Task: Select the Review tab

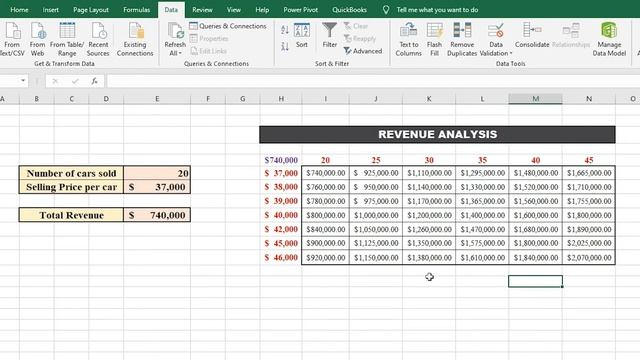Action: coord(202,10)
